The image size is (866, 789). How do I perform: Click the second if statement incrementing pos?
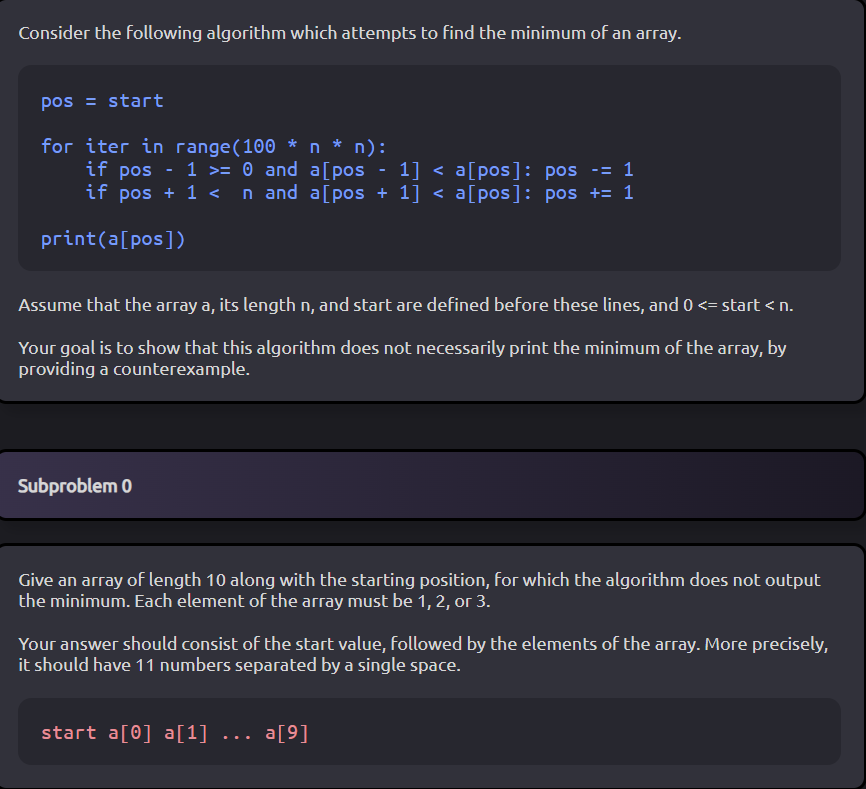tap(360, 192)
